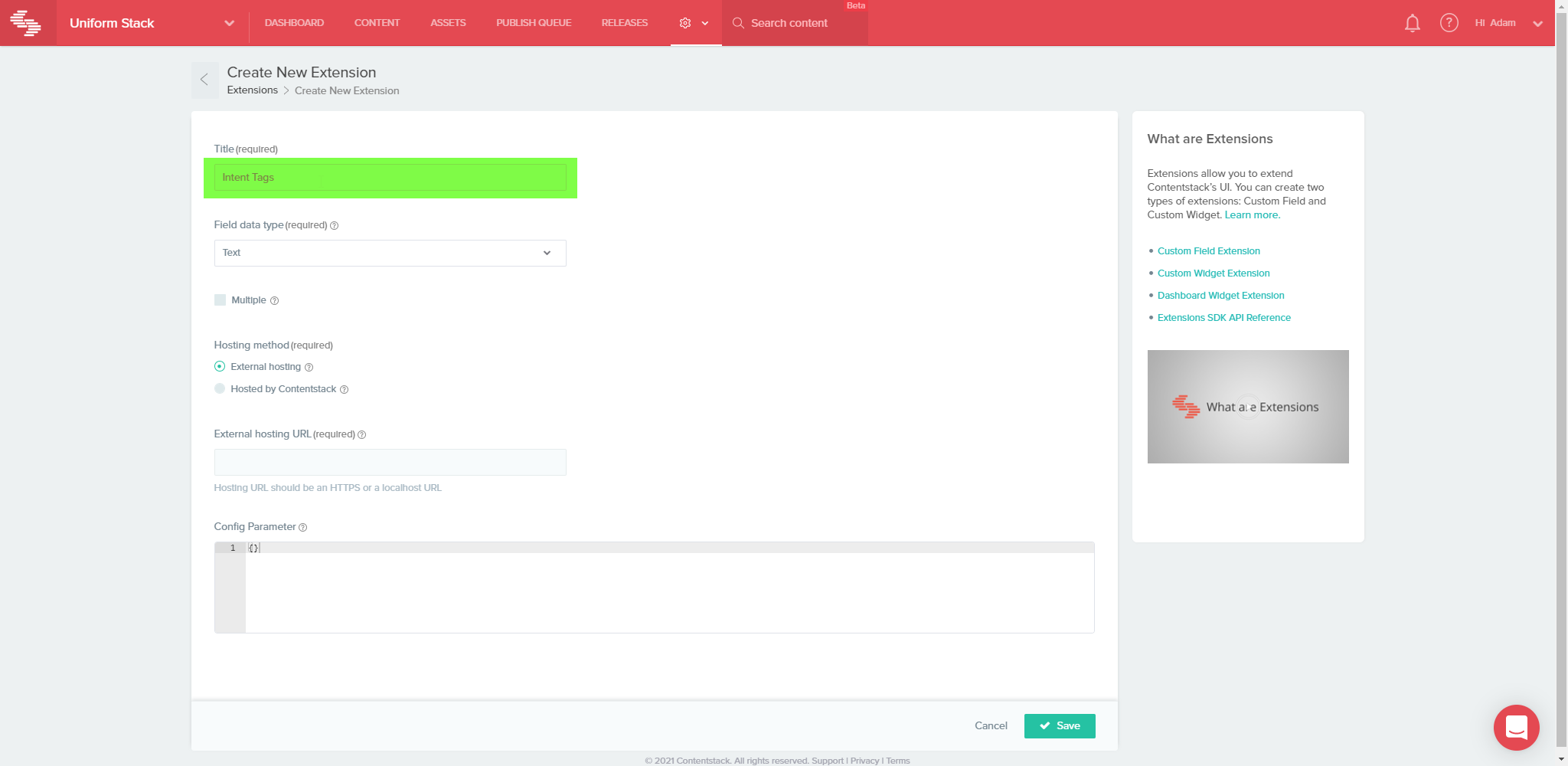This screenshot has width=1568, height=766.
Task: Open the chat support widget
Action: pos(1516,728)
